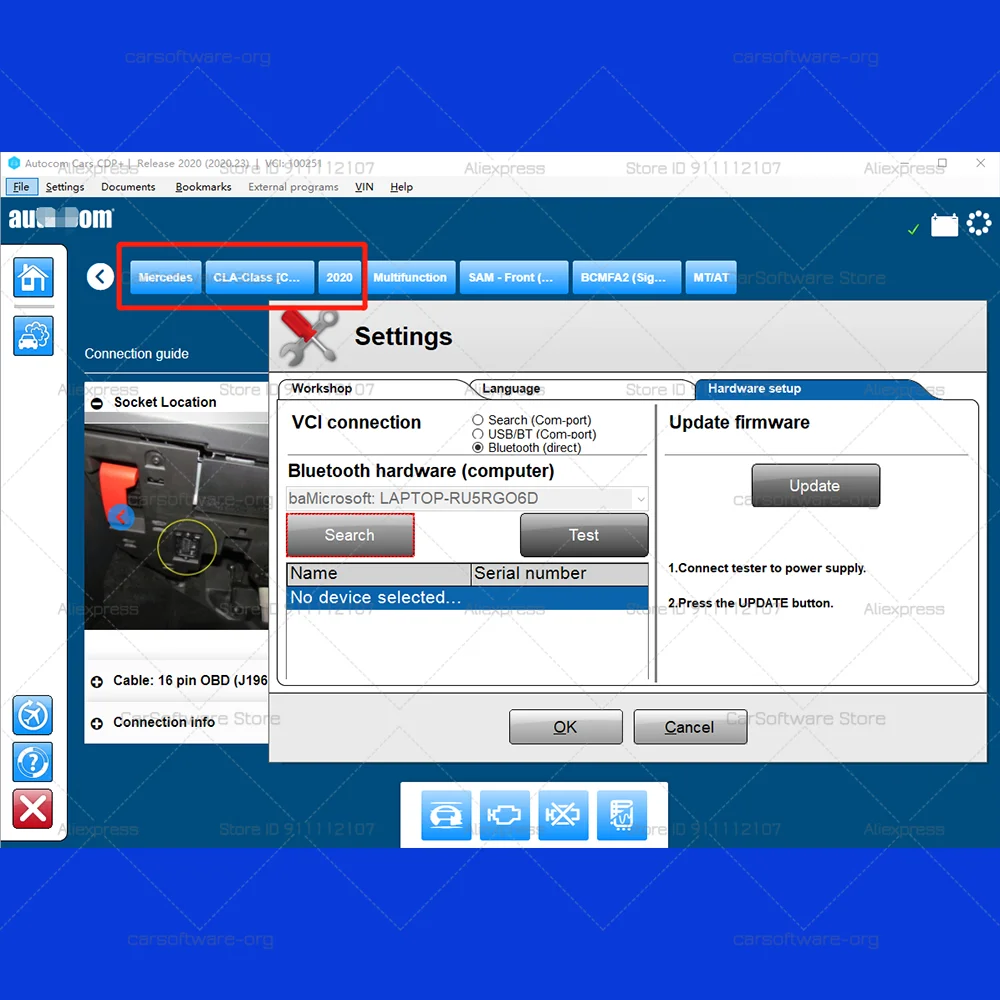Confirm settings with OK button
Image resolution: width=1000 pixels, height=1000 pixels.
click(565, 727)
